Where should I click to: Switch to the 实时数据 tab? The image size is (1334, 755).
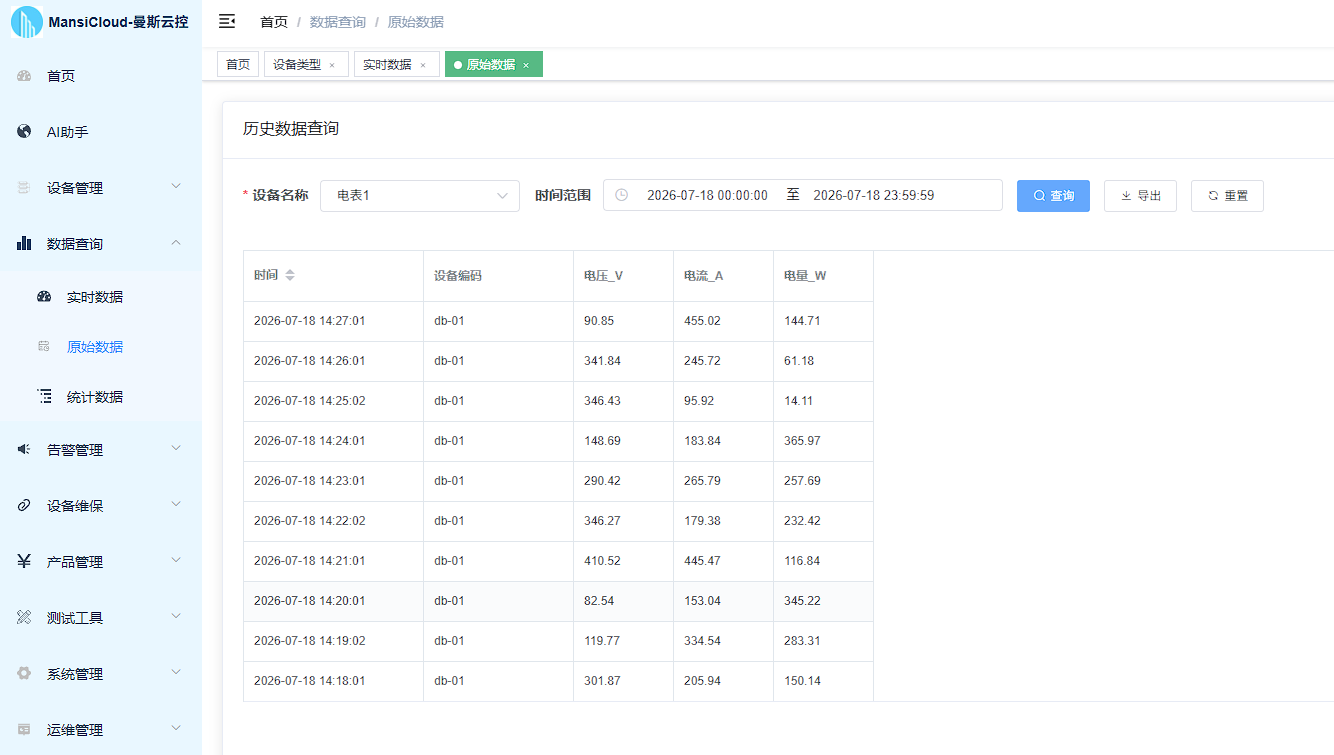[x=397, y=64]
